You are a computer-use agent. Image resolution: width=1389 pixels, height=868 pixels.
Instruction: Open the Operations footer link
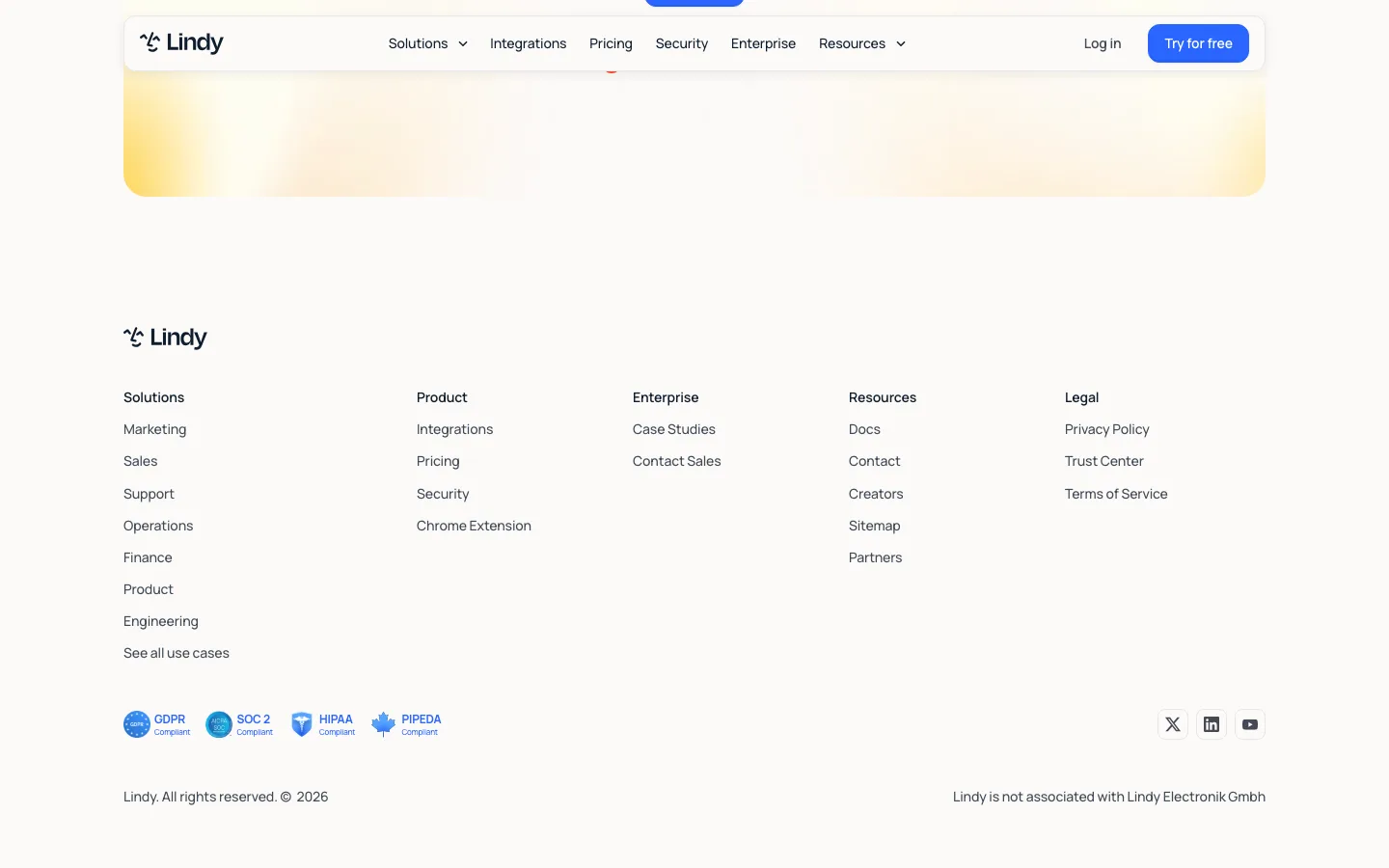pos(158,526)
